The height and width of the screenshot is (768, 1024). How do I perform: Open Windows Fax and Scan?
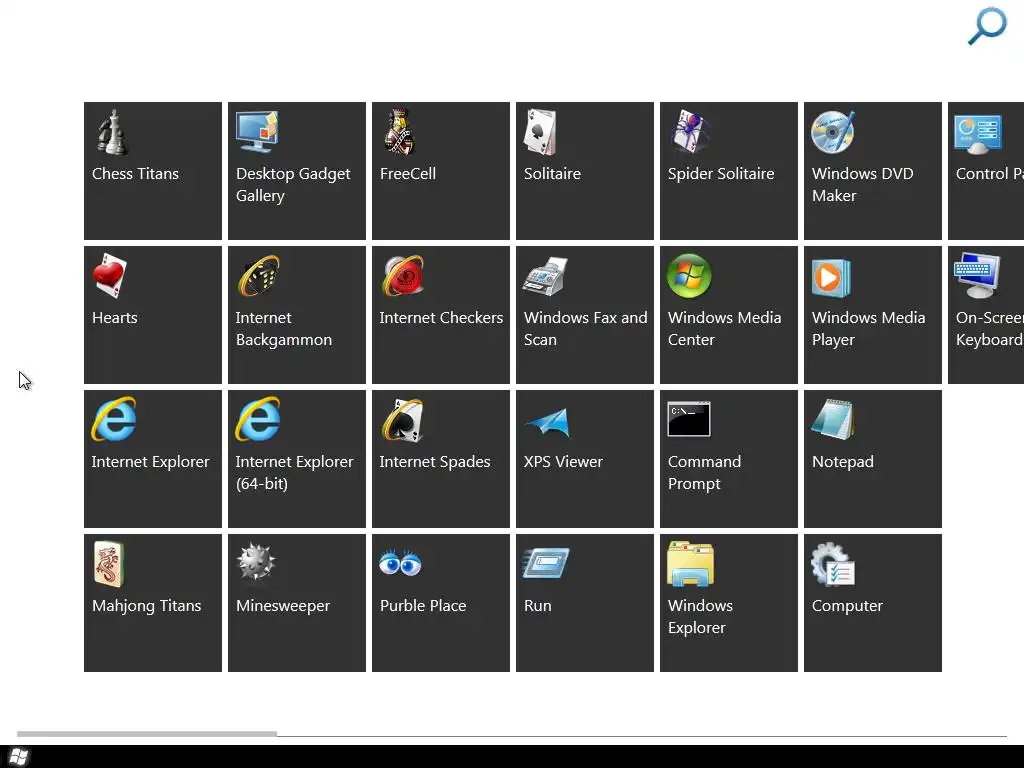tap(585, 315)
